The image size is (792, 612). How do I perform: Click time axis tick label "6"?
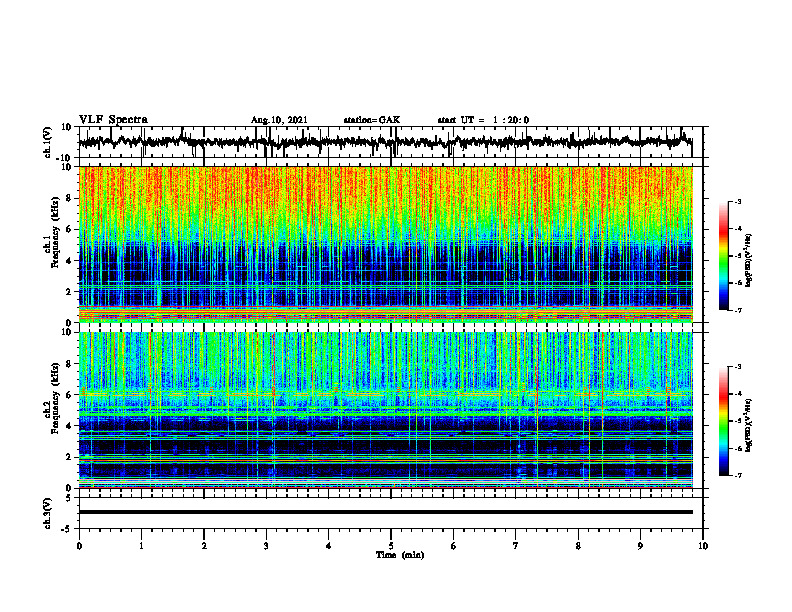[454, 546]
